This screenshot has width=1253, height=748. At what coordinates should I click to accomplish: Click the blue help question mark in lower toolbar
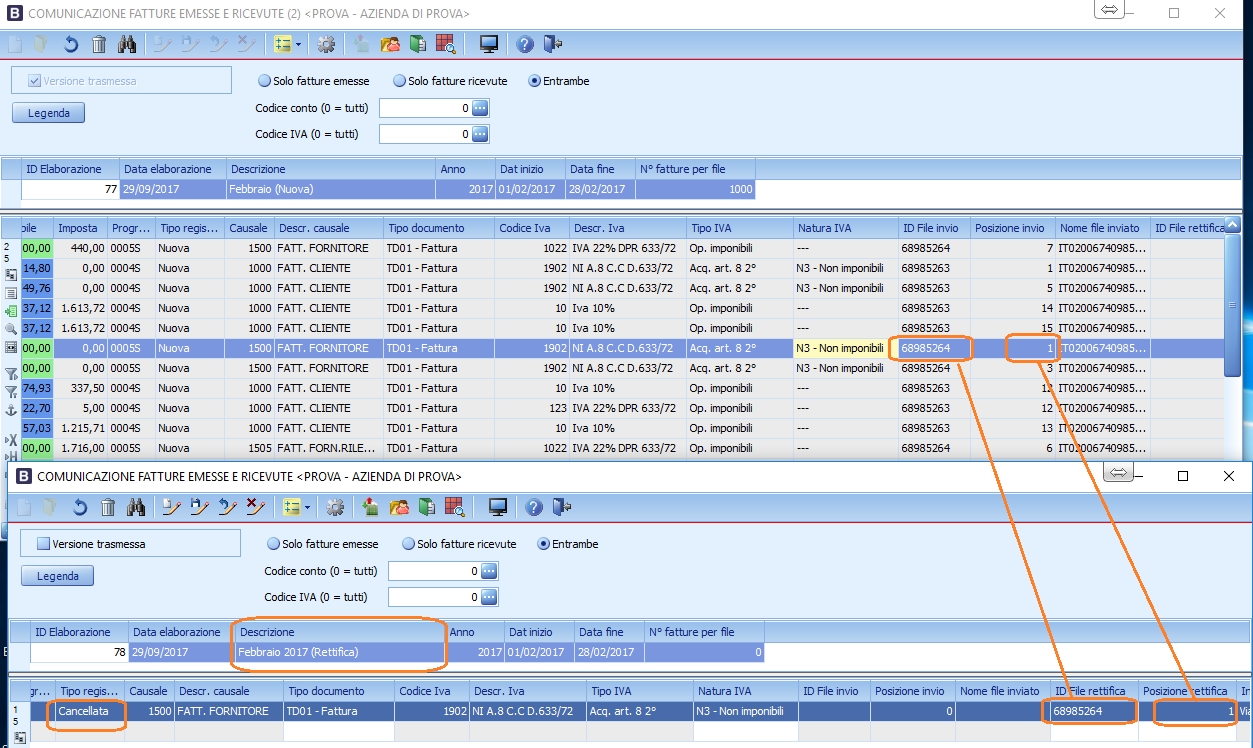pyautogui.click(x=534, y=507)
